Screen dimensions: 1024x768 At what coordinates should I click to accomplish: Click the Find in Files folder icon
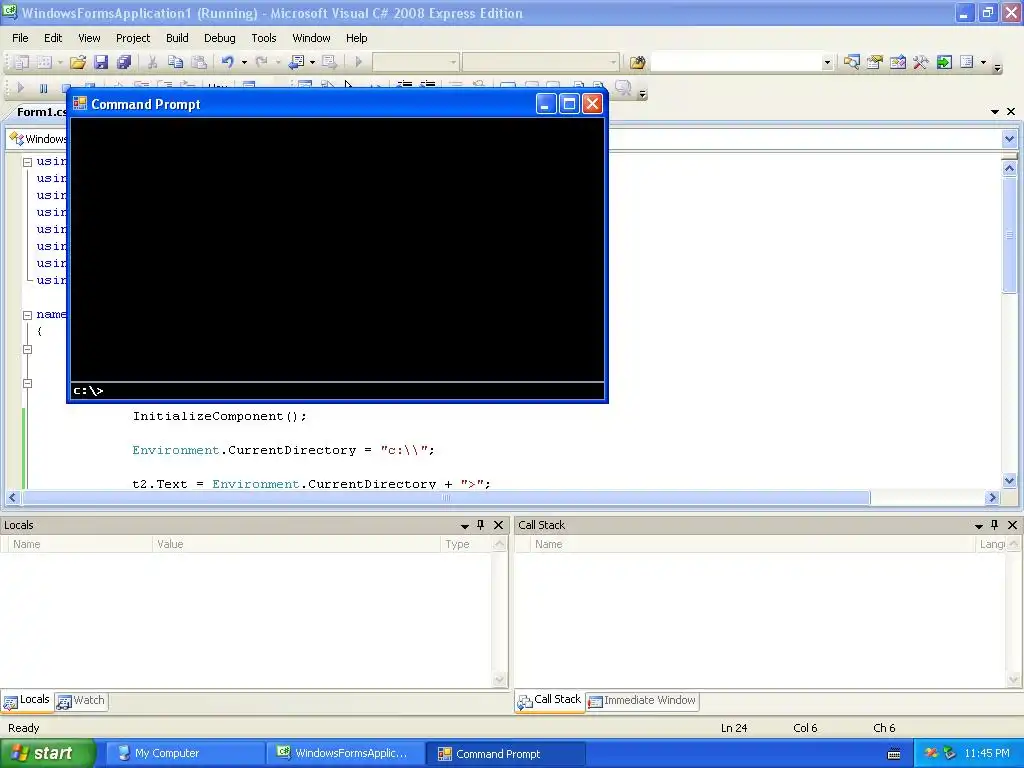point(637,62)
